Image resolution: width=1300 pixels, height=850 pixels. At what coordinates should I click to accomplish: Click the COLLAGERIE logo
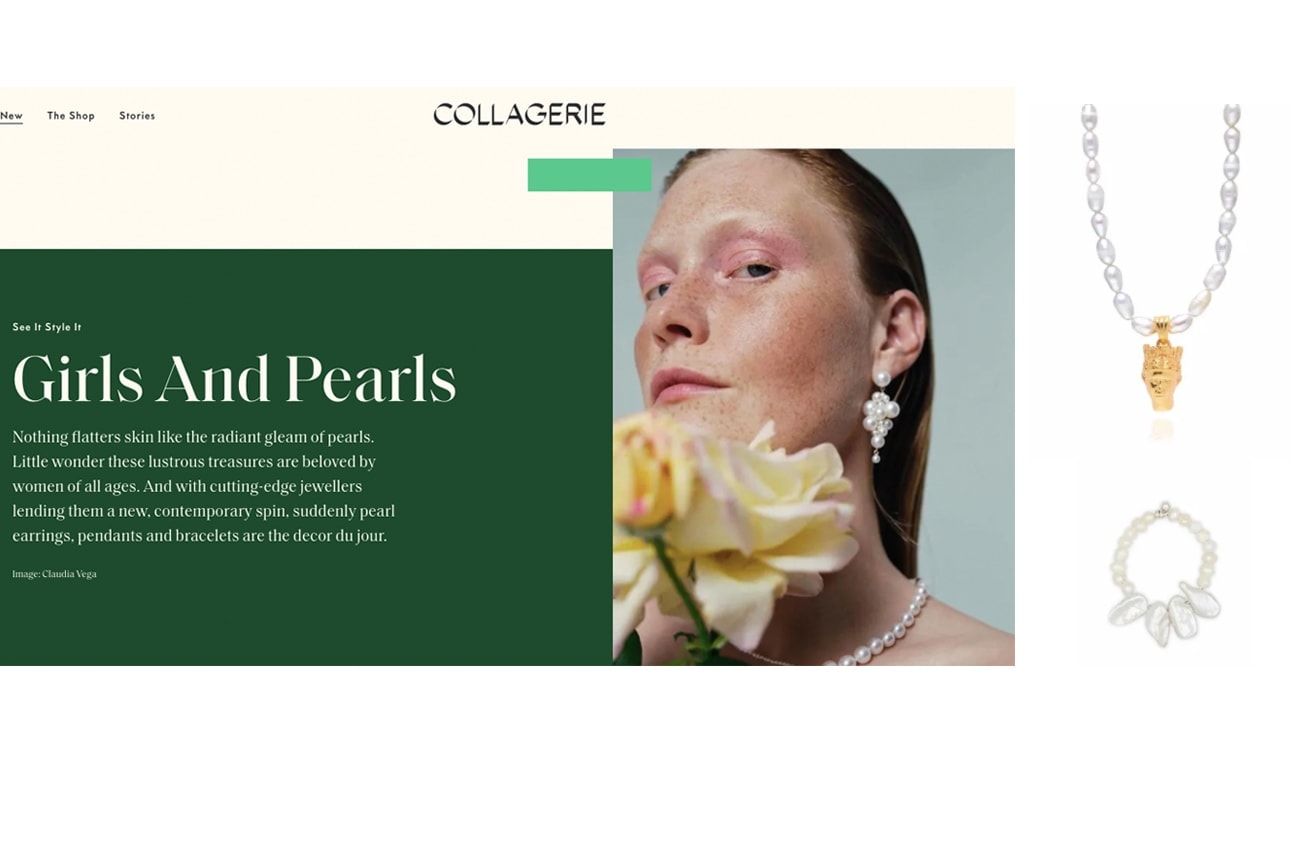click(519, 115)
